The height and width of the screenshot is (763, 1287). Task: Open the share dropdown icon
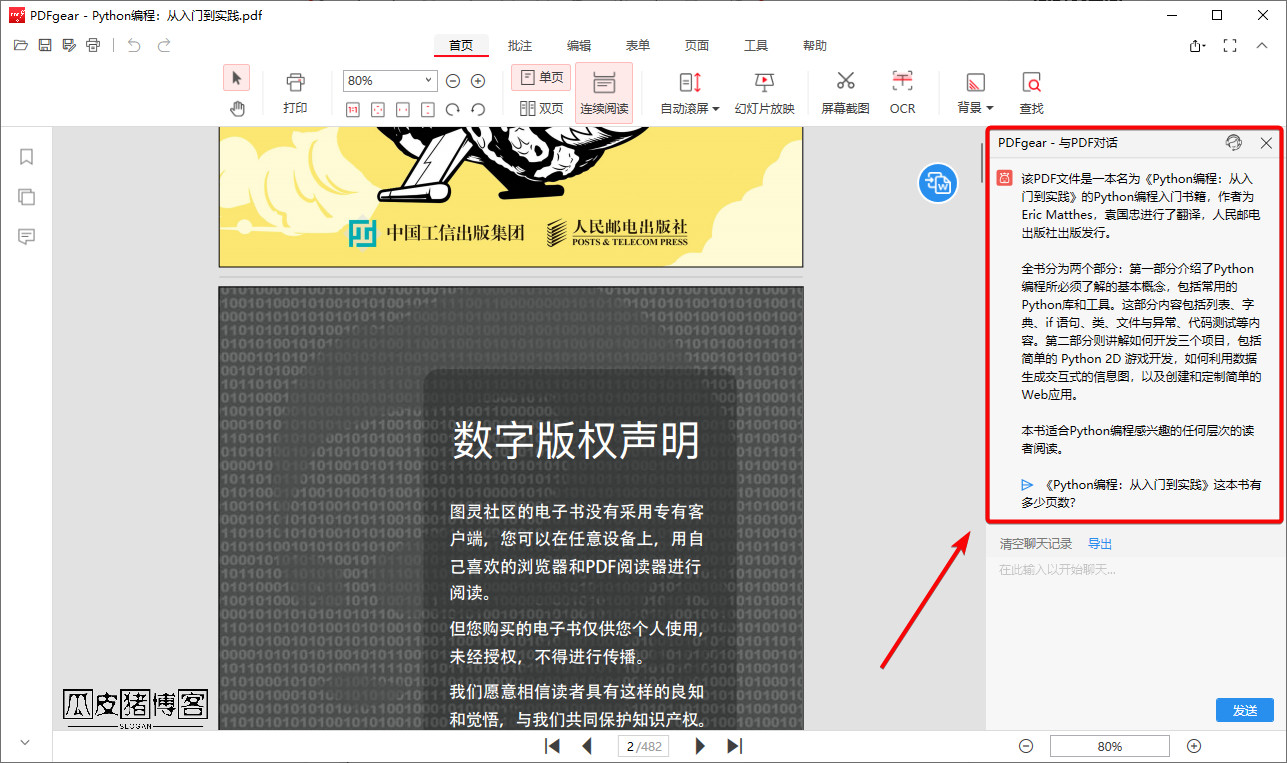tap(1198, 46)
